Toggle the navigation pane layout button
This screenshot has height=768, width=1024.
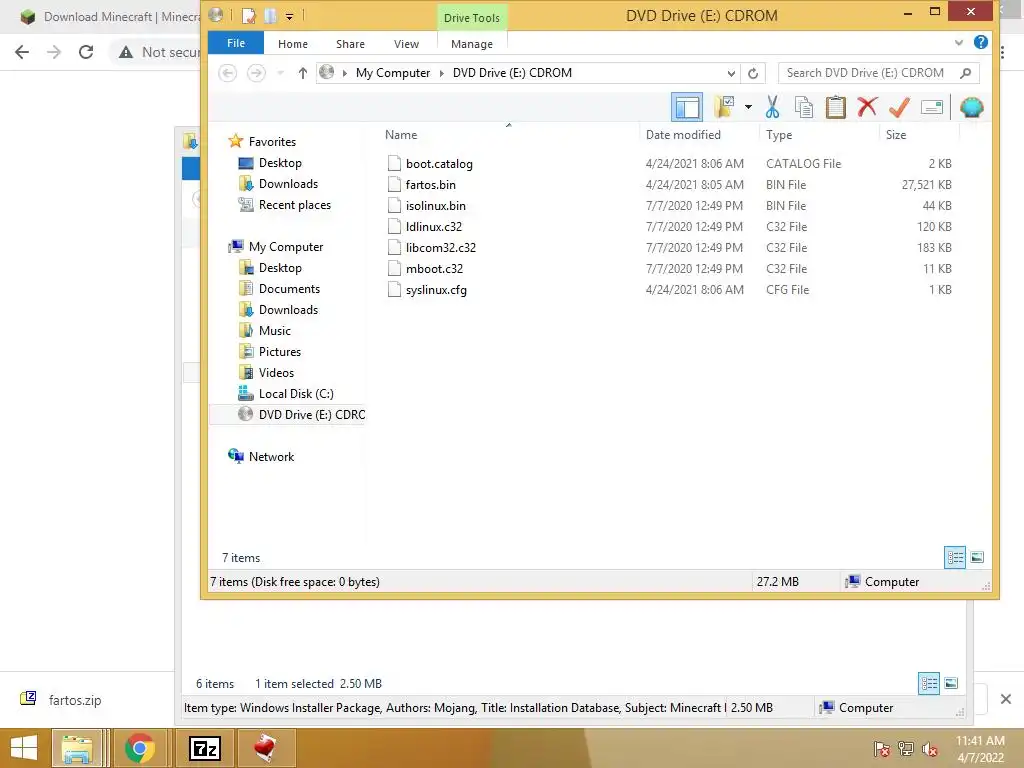687,107
